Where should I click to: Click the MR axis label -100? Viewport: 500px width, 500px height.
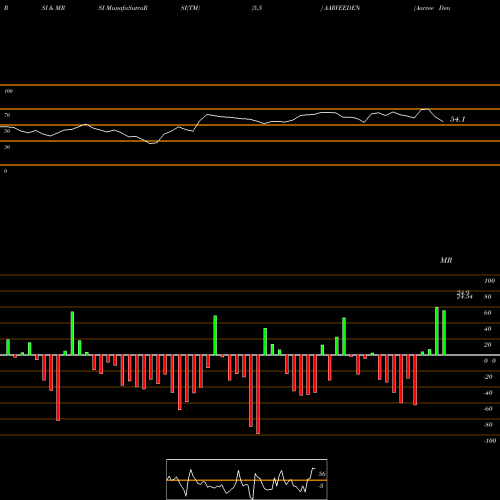(x=490, y=441)
